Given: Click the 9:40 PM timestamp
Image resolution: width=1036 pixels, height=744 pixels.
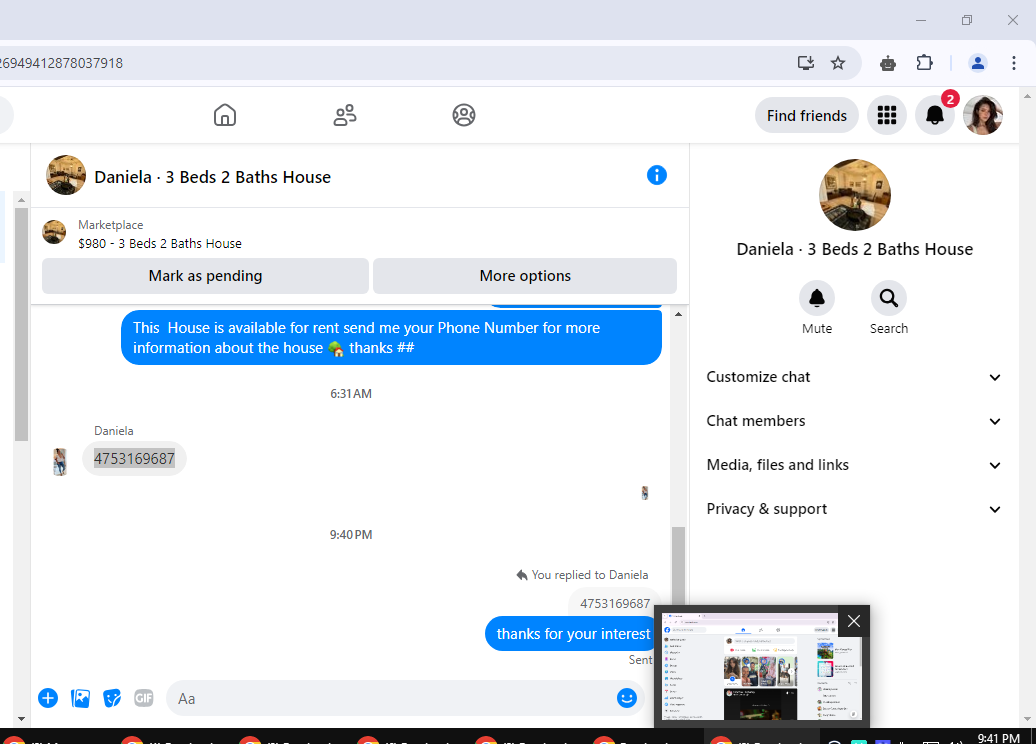Looking at the screenshot, I should click(351, 535).
